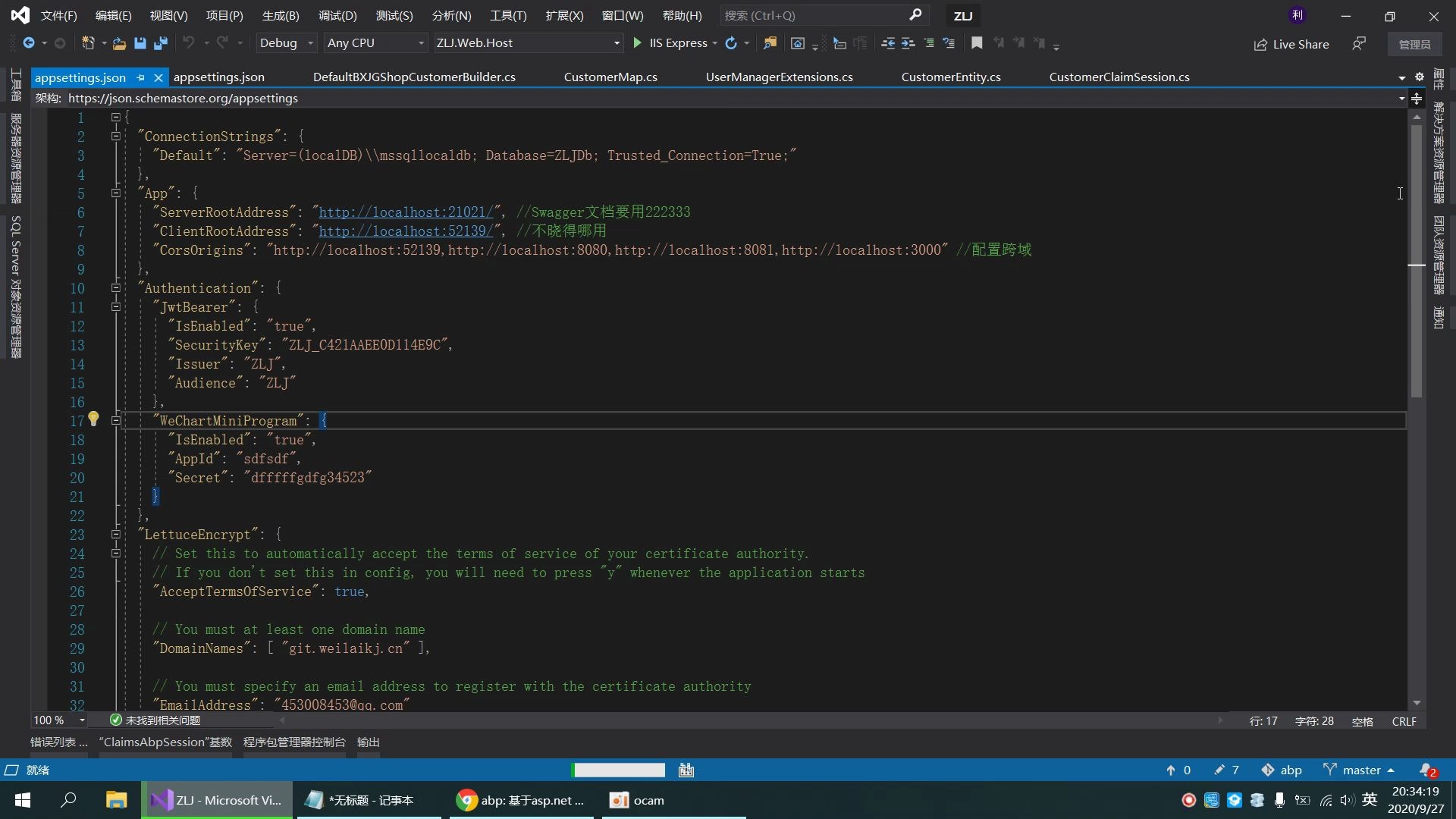Click the Start Debugging play button
This screenshot has height=819, width=1456.
[x=637, y=42]
